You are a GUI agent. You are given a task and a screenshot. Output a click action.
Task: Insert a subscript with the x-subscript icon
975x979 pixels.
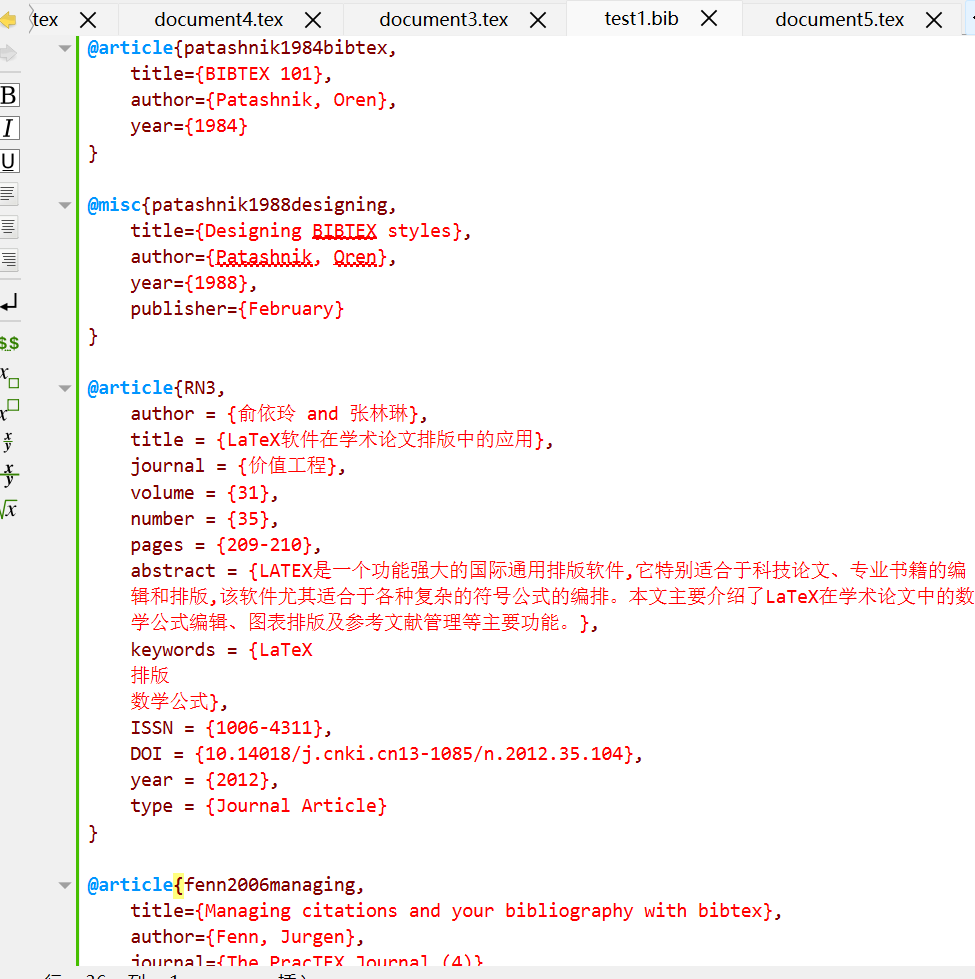pyautogui.click(x=9, y=376)
